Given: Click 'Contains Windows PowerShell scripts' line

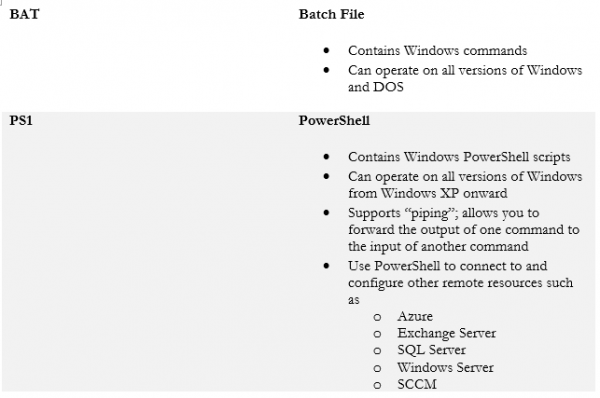Looking at the screenshot, I should coord(459,157).
